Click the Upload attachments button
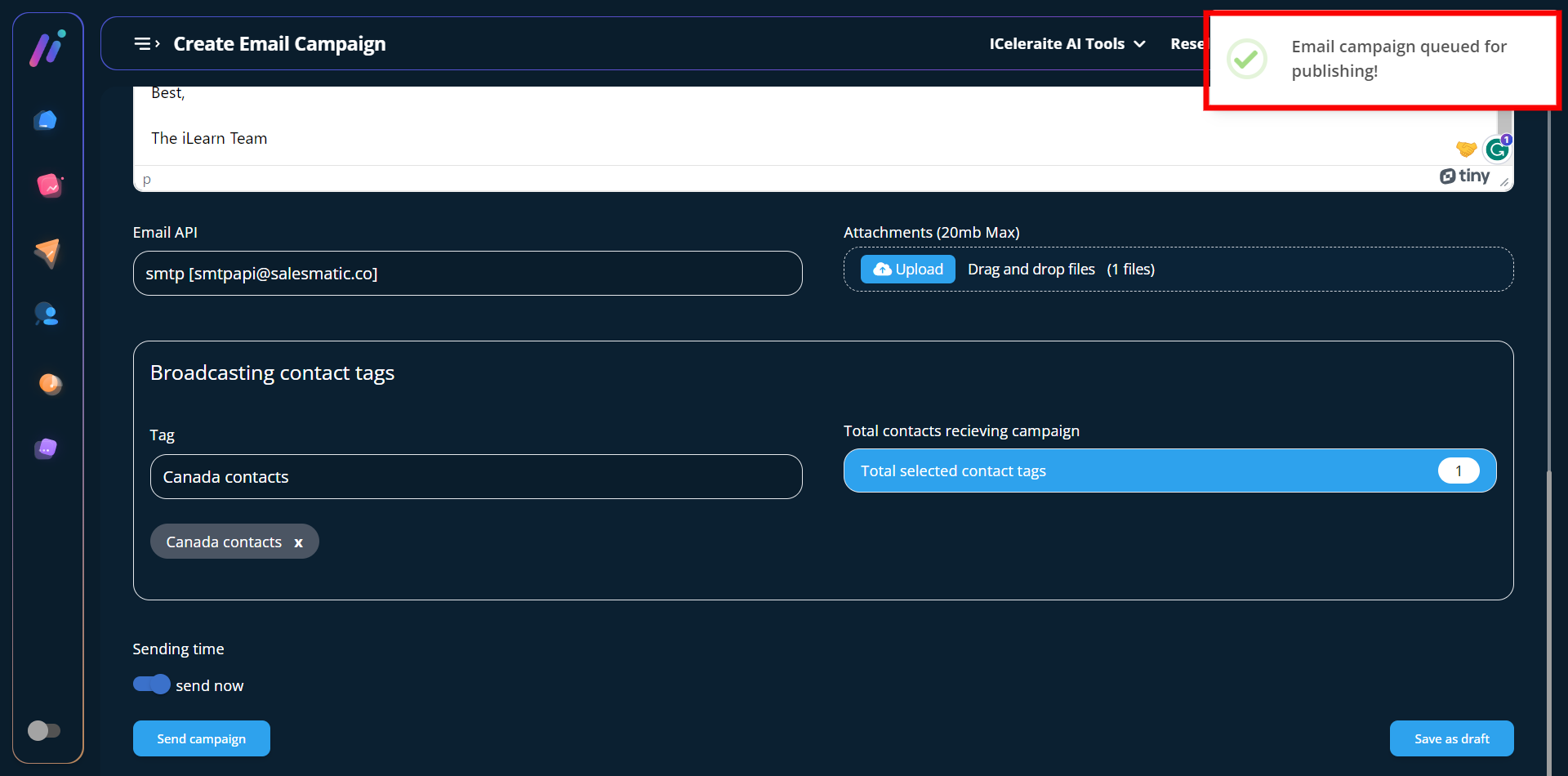This screenshot has width=1568, height=776. click(907, 270)
